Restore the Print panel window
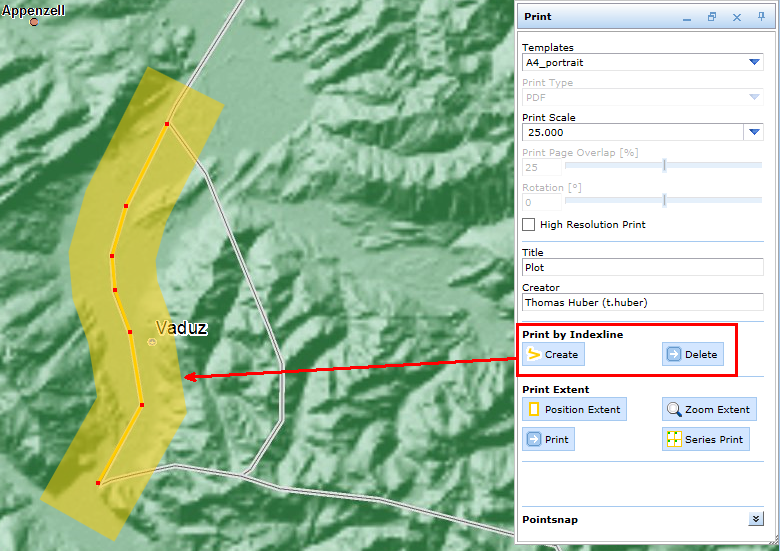 [712, 17]
